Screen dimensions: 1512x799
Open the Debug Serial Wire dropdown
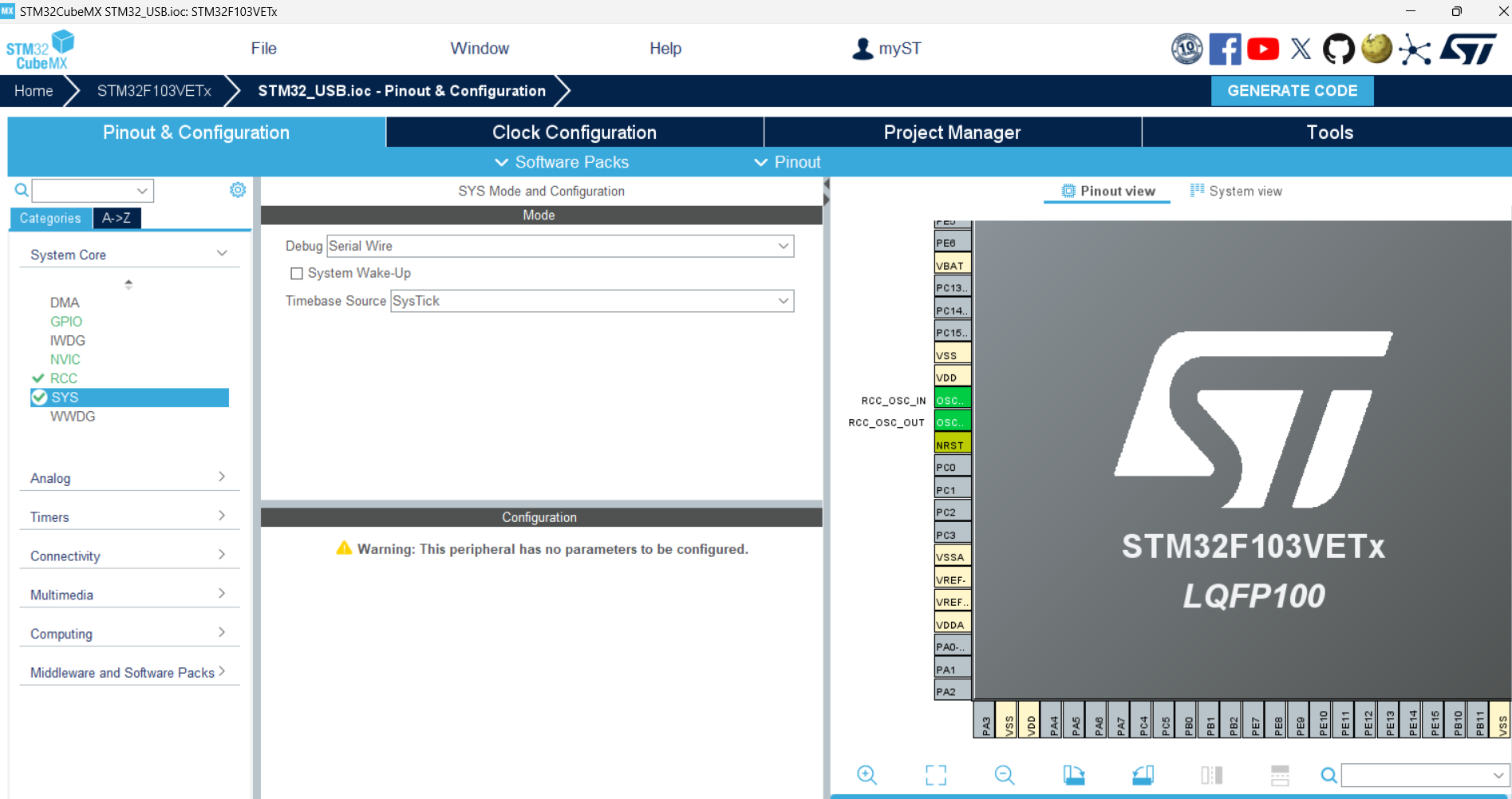[560, 246]
